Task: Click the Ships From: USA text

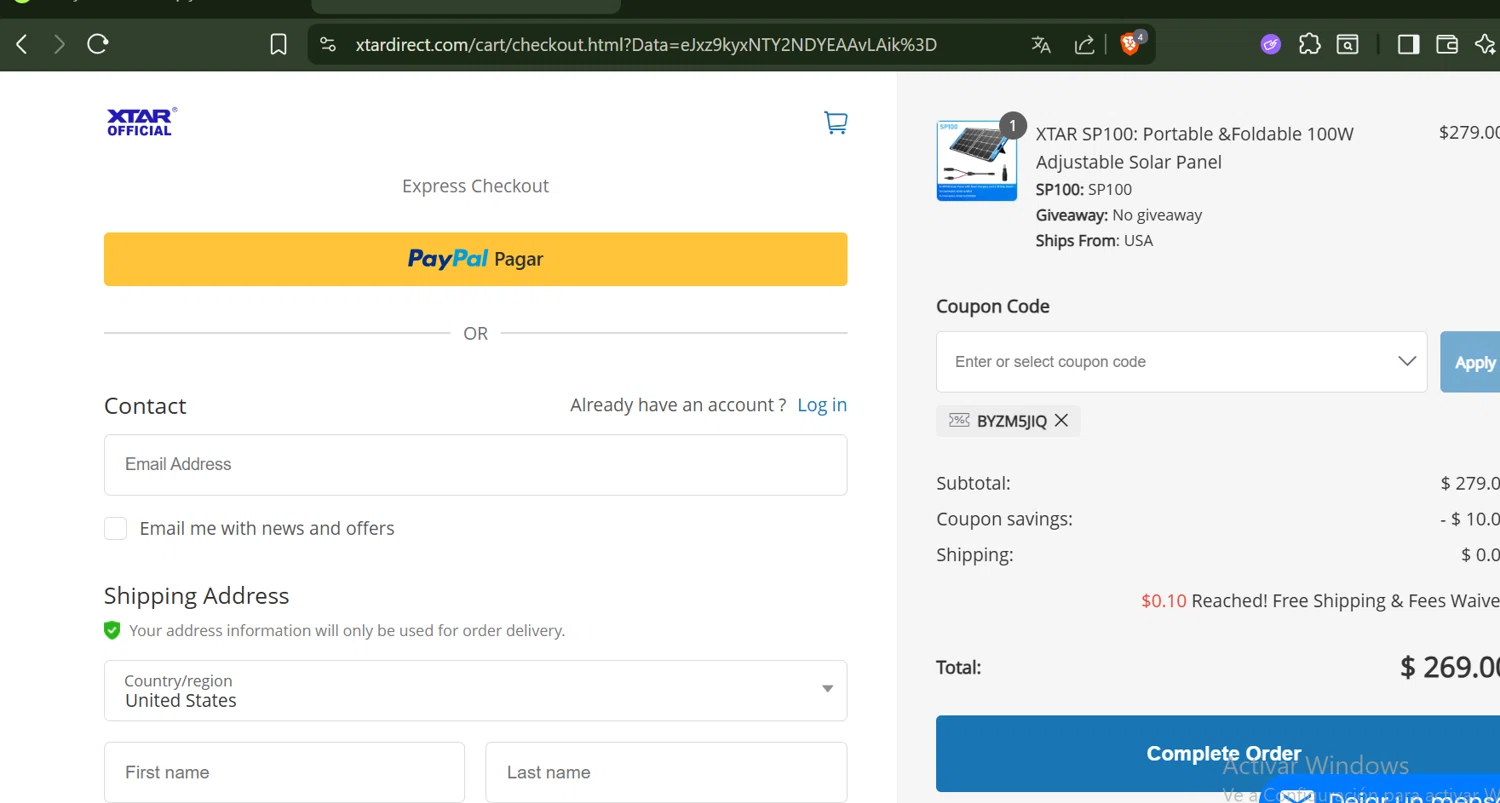Action: point(1094,241)
